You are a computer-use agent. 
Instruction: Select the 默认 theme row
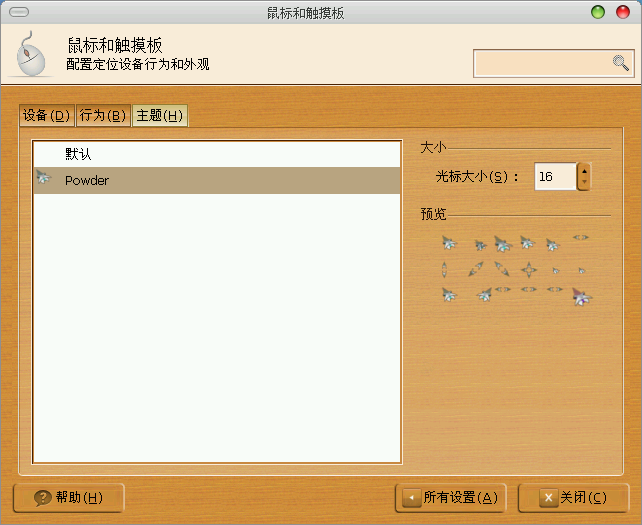pyautogui.click(x=217, y=154)
